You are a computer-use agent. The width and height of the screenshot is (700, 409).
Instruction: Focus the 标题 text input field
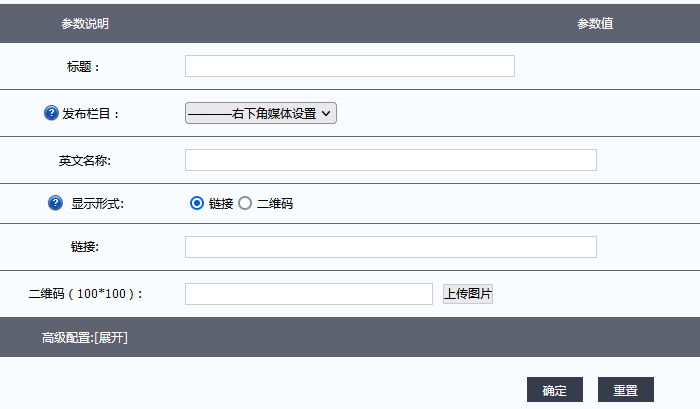(x=349, y=66)
